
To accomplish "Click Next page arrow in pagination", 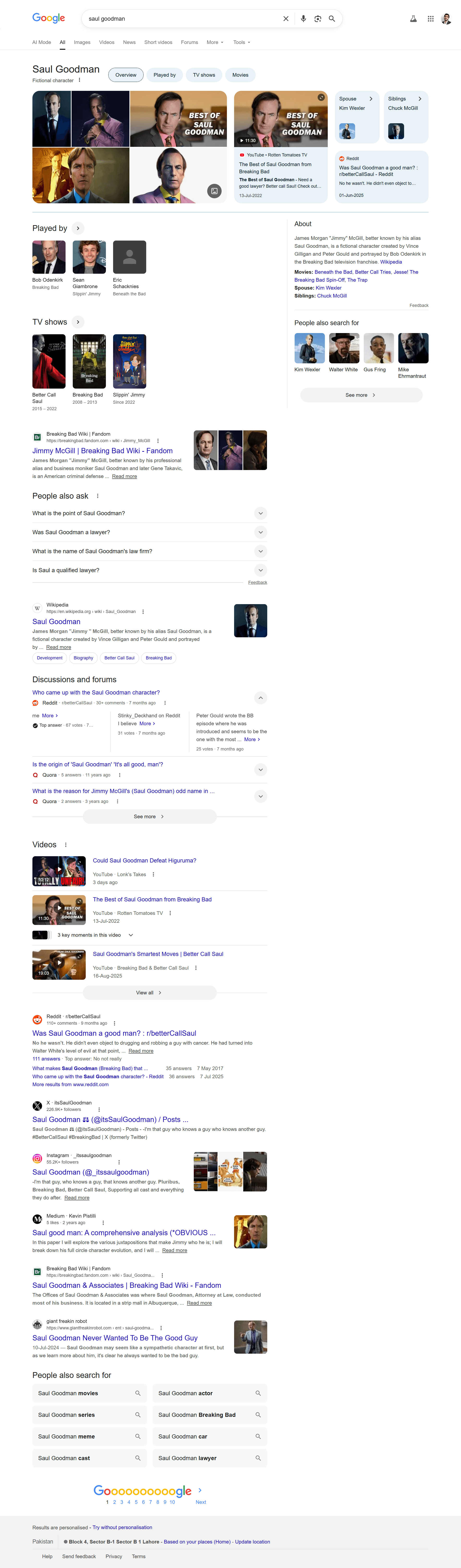I will (200, 1491).
